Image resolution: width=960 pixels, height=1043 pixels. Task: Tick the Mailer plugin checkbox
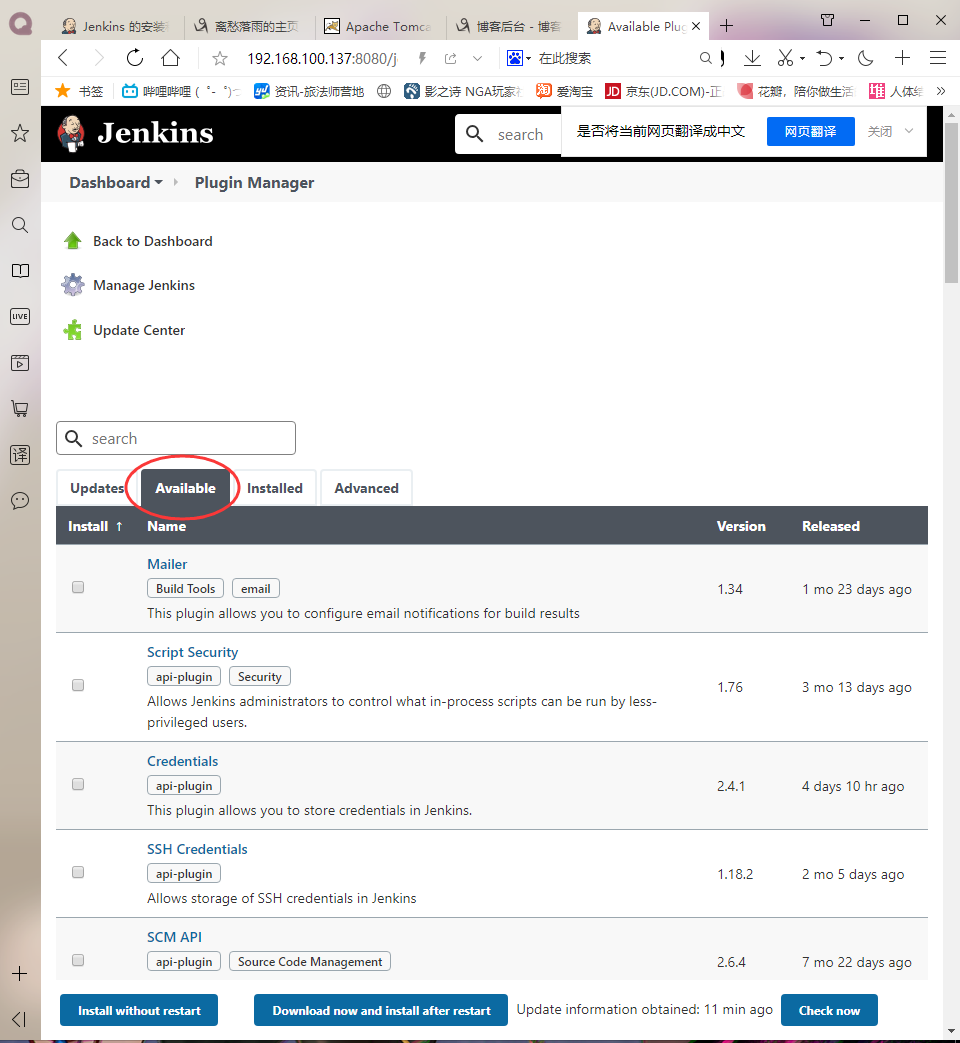[x=78, y=587]
